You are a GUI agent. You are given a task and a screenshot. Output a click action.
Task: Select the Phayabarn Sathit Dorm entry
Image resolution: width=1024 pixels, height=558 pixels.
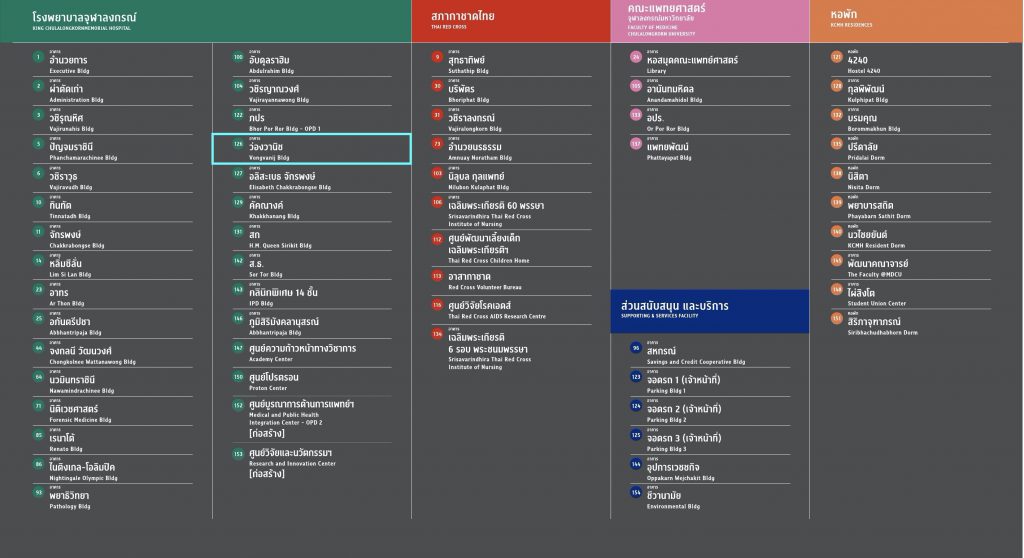pos(910,207)
